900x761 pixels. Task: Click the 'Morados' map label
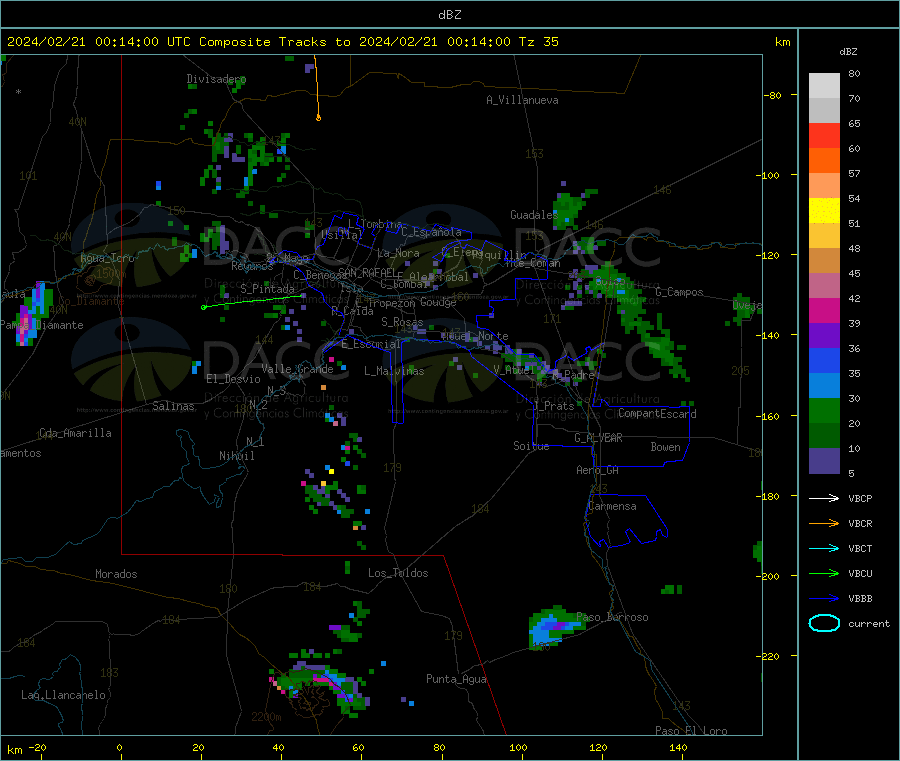[x=116, y=574]
